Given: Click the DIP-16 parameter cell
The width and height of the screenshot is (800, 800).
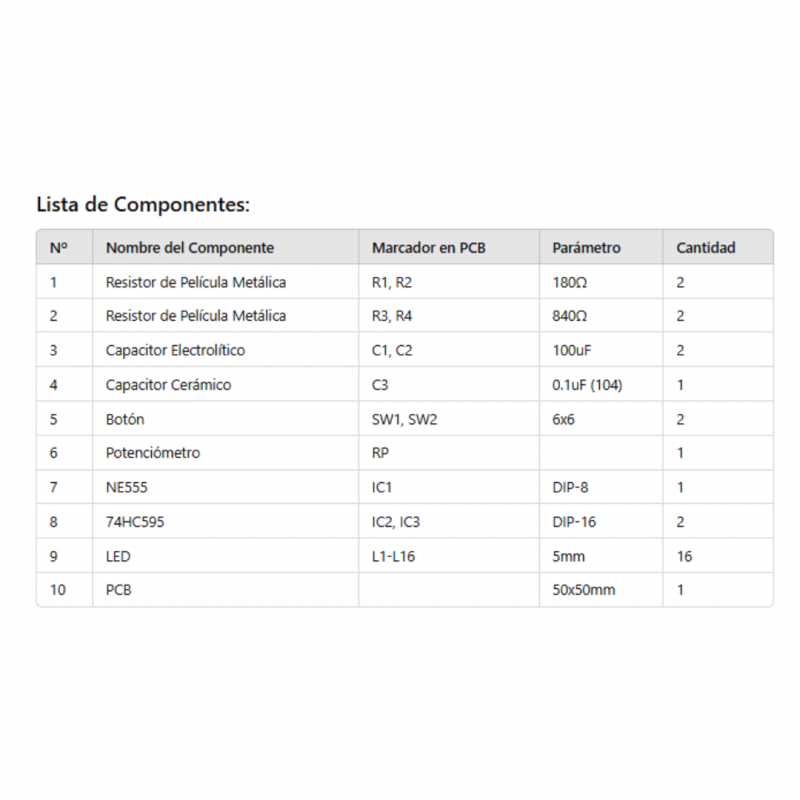Looking at the screenshot, I should (x=574, y=522).
